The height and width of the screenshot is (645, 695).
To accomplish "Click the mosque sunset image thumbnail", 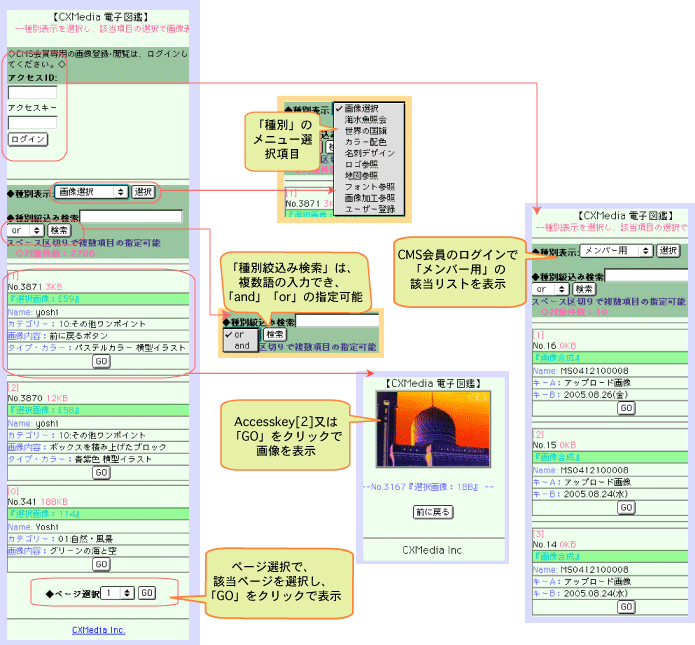I will (x=433, y=429).
